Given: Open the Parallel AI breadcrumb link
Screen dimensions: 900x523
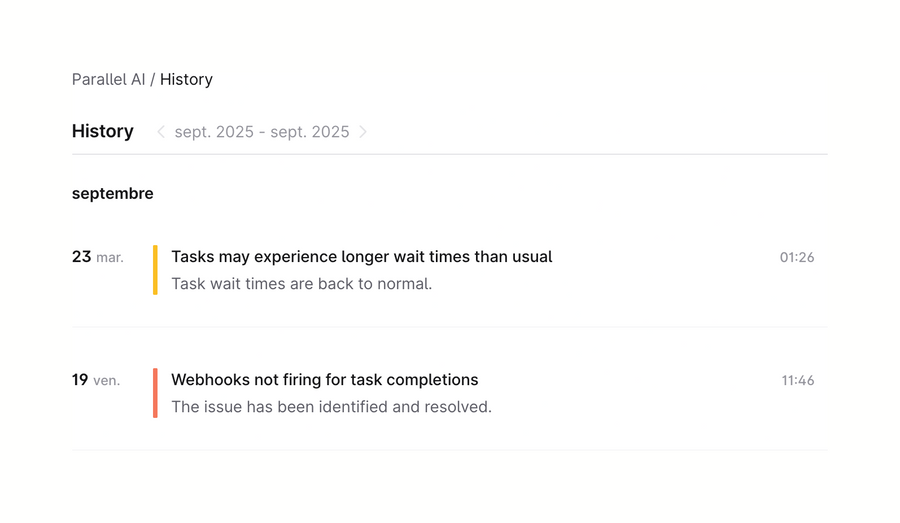Looking at the screenshot, I should (x=108, y=80).
